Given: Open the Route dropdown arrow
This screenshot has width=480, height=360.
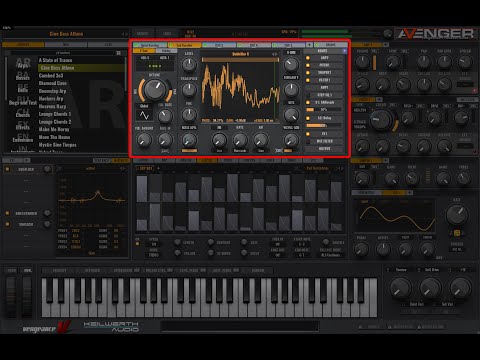Looking at the screenshot, I should click(x=344, y=51).
